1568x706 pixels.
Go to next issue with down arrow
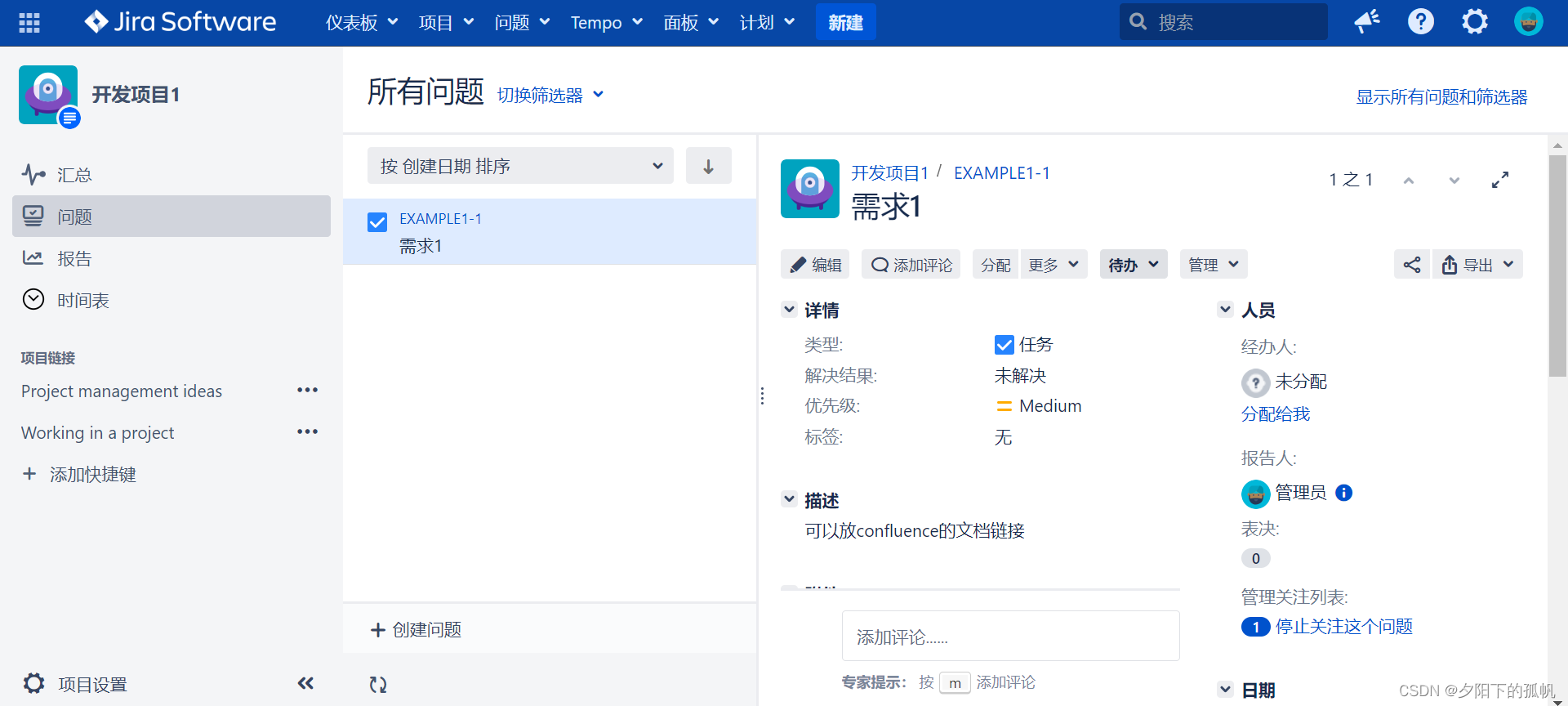coord(1454,181)
